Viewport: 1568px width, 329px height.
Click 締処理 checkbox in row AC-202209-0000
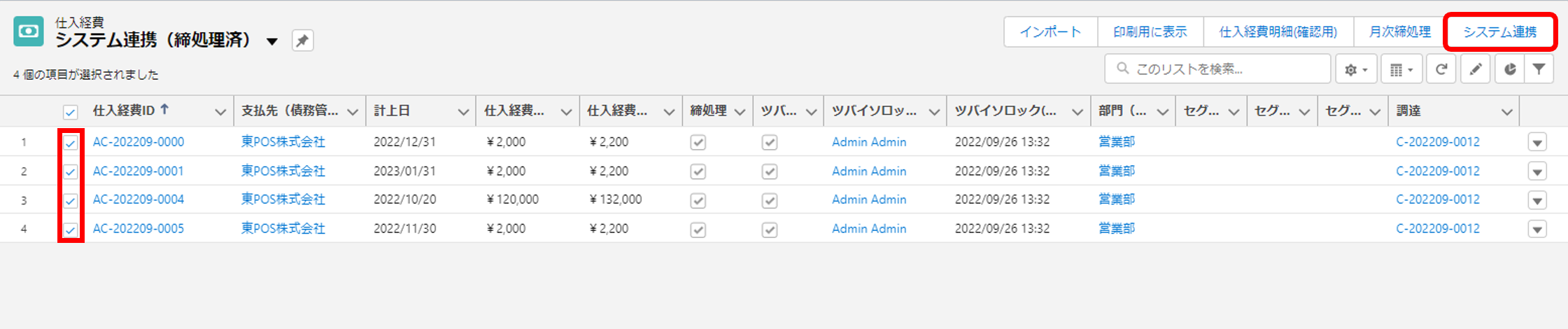(x=698, y=143)
